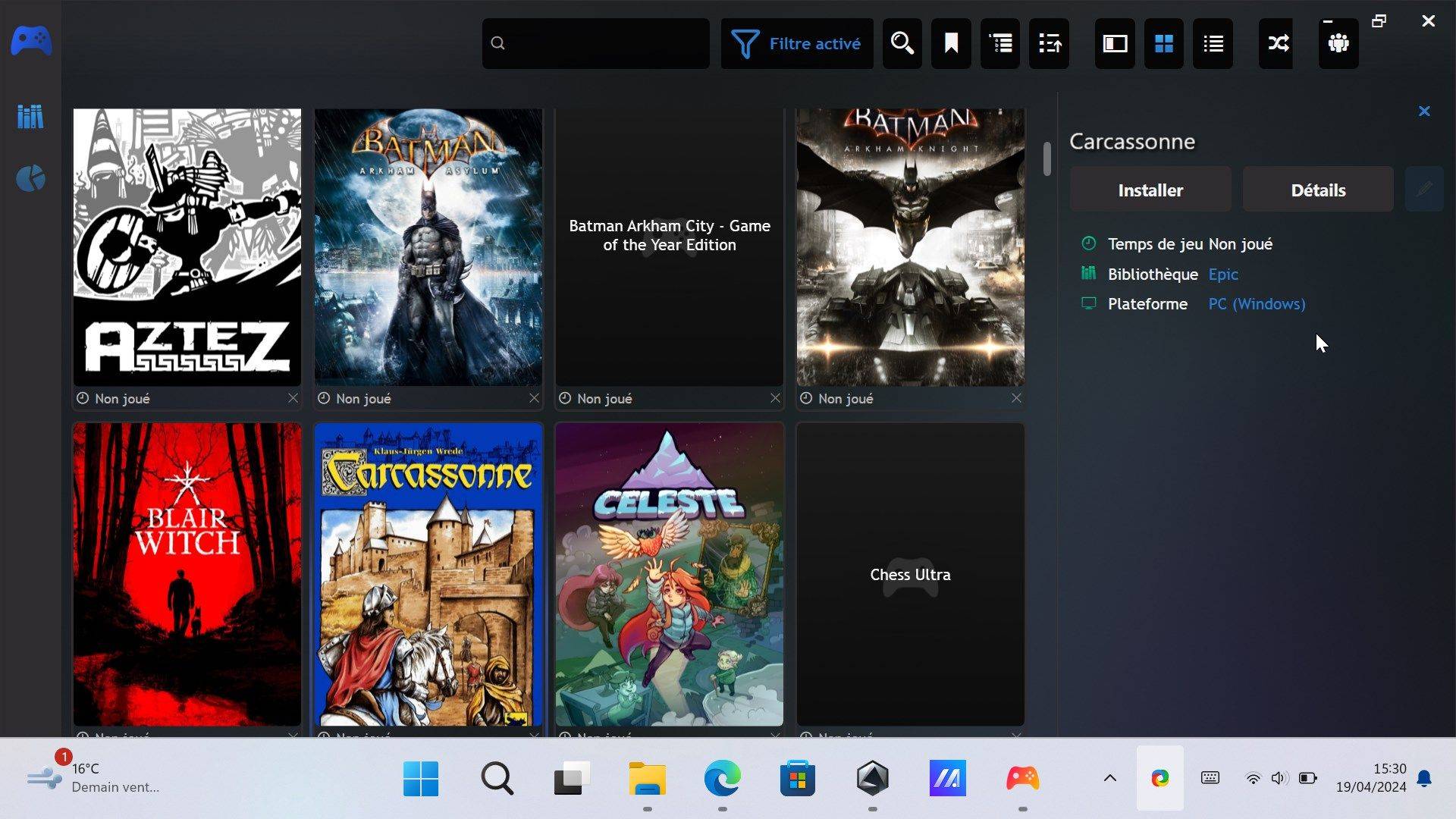Open the global search magnifier icon
Image resolution: width=1456 pixels, height=819 pixels.
point(902,43)
